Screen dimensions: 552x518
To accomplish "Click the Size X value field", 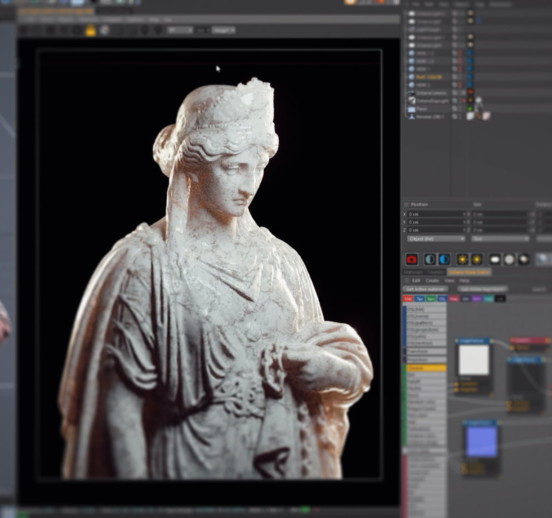I will 501,214.
